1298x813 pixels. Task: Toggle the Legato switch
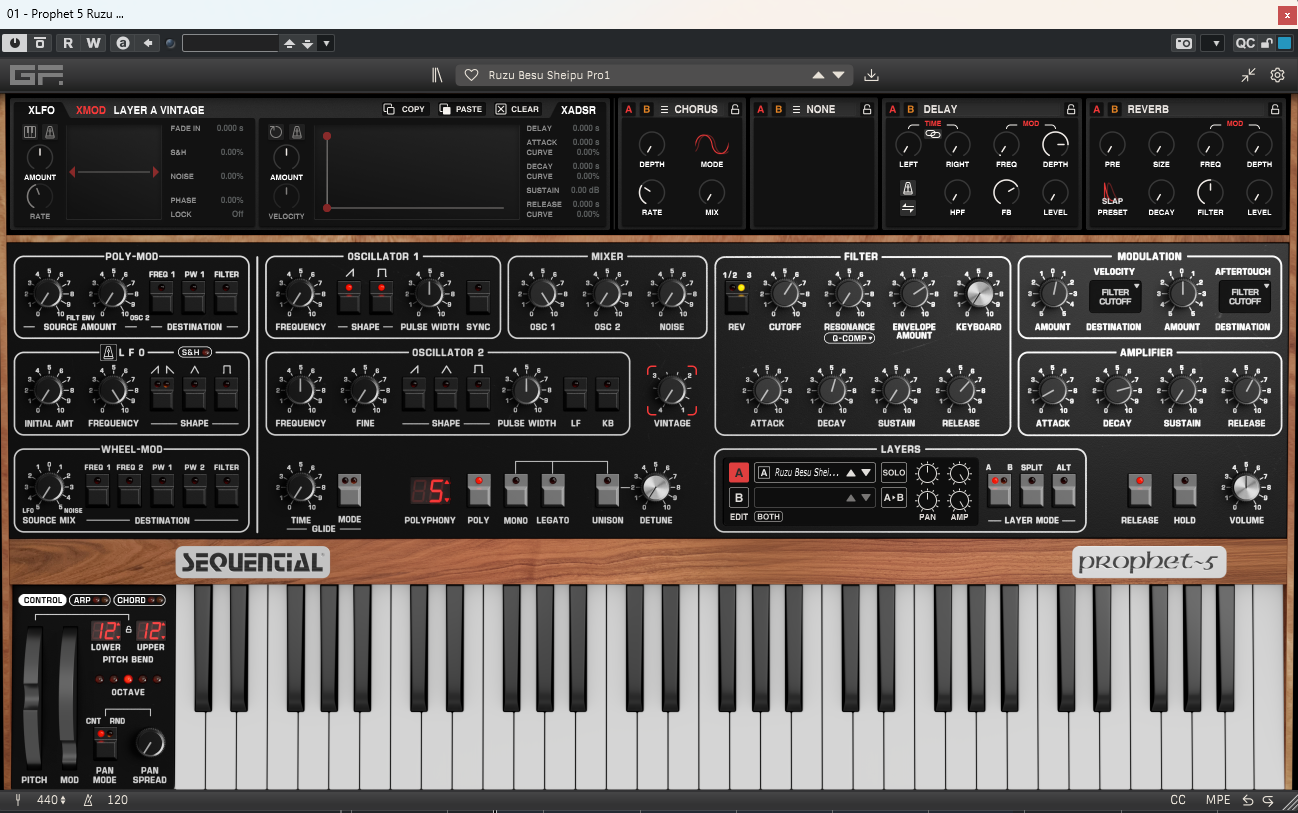(552, 489)
